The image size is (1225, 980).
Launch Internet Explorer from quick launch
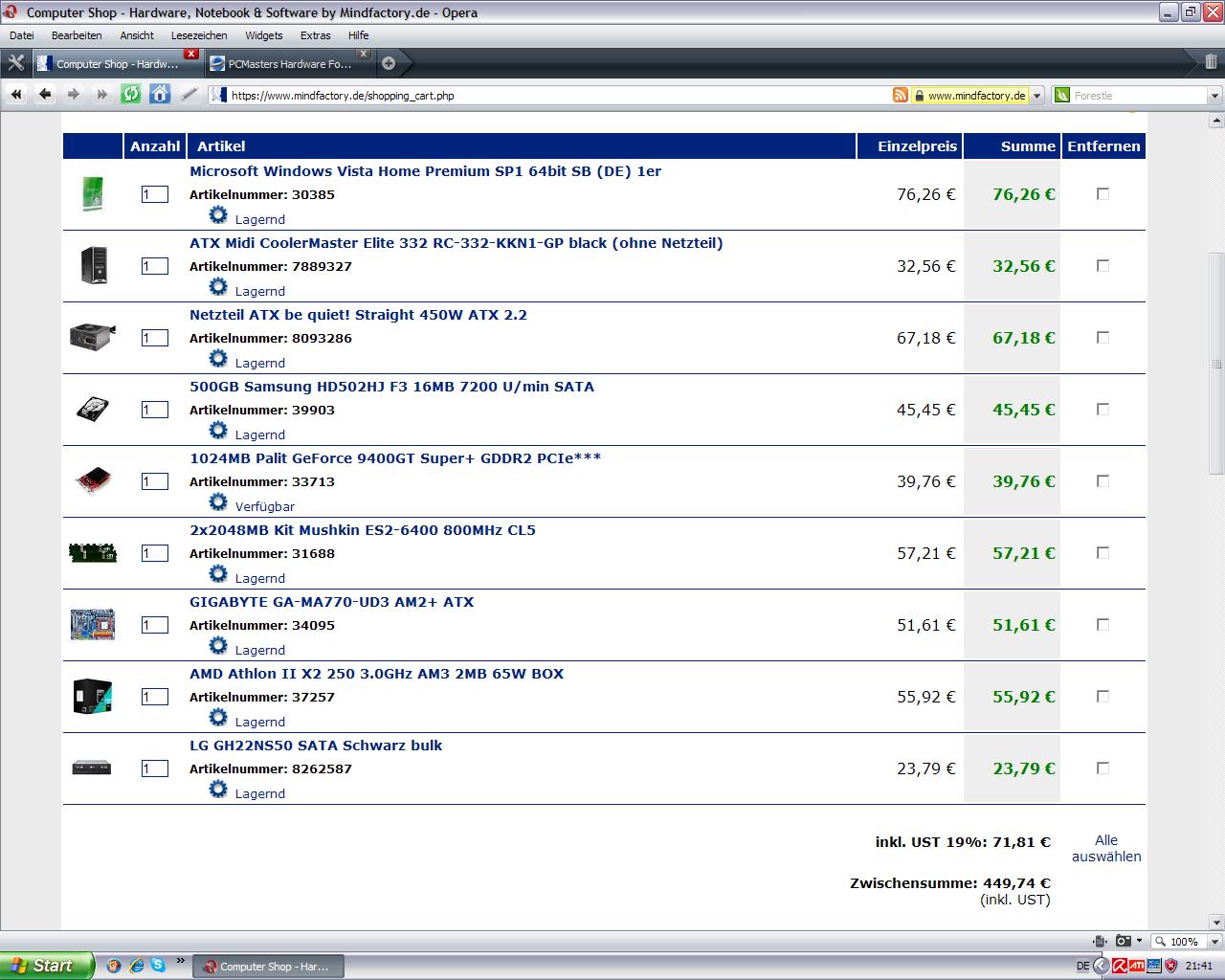point(136,966)
